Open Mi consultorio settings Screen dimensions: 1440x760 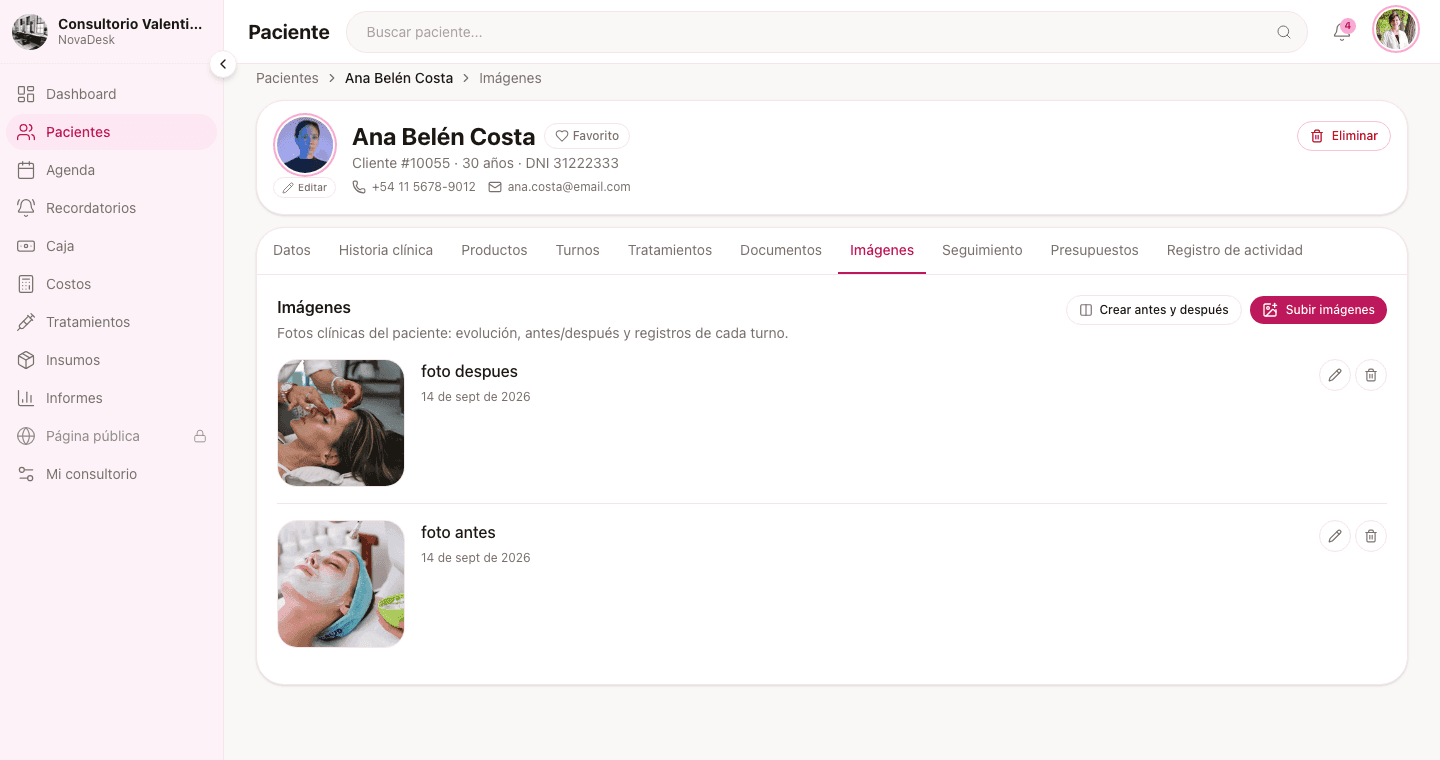coord(111,474)
